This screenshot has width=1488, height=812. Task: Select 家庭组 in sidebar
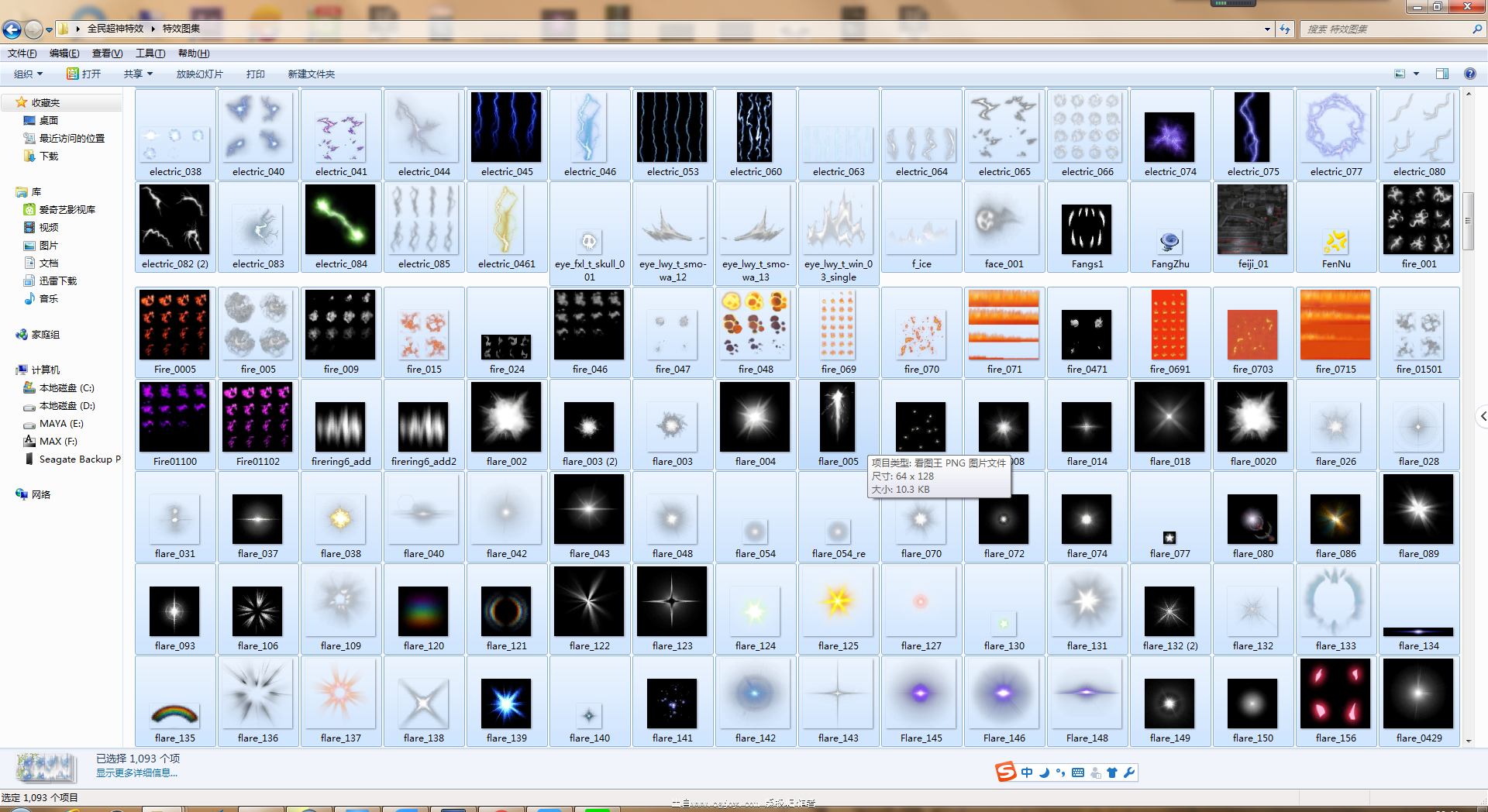45,335
